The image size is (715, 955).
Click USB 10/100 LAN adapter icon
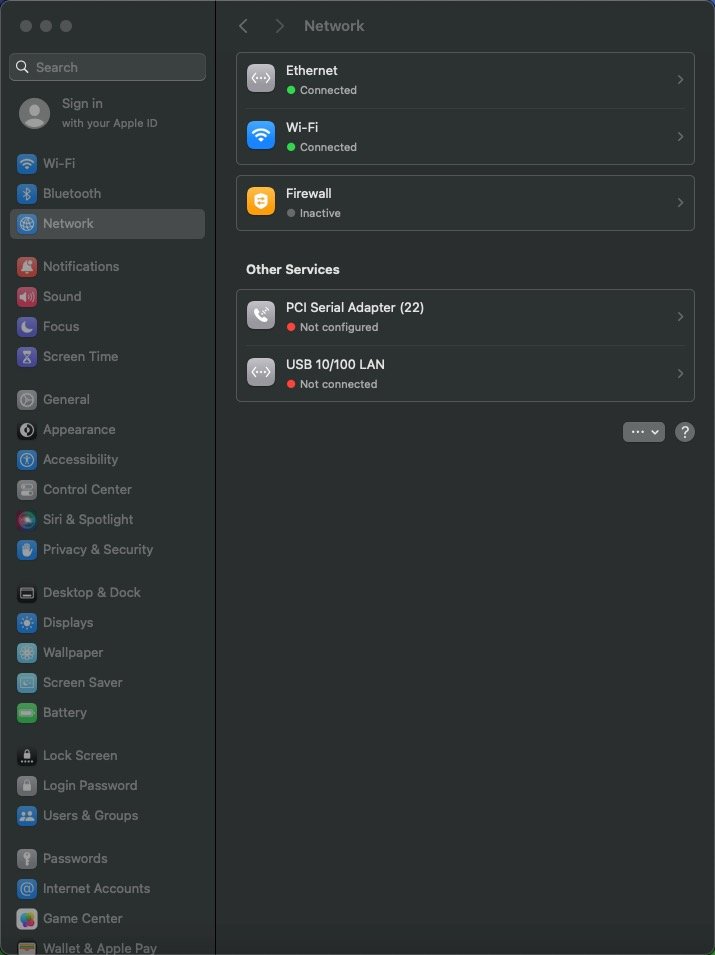[x=261, y=372]
